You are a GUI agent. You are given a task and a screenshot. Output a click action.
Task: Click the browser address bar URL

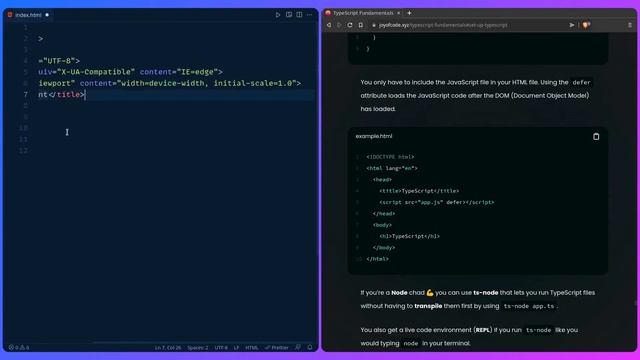443,25
